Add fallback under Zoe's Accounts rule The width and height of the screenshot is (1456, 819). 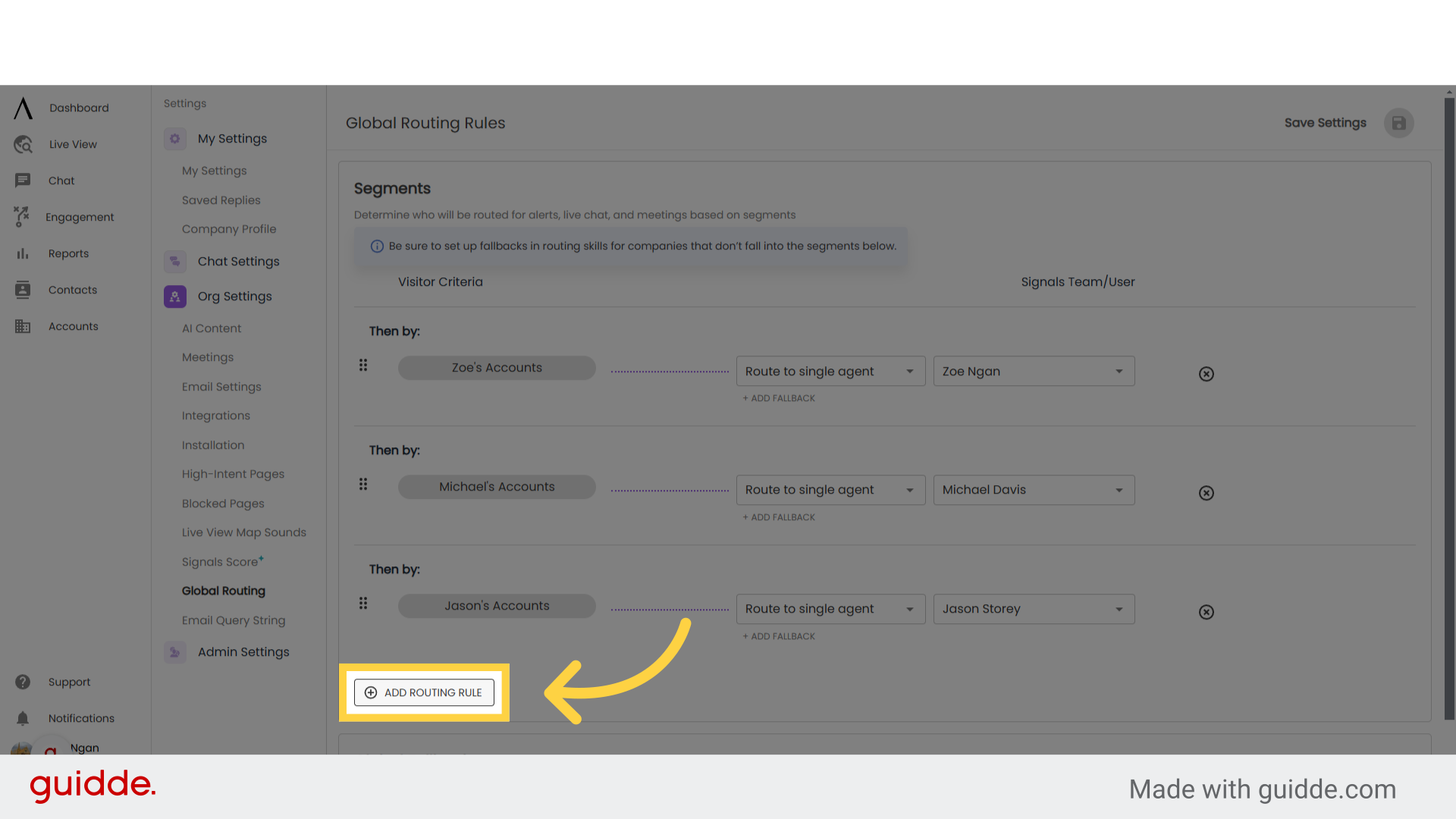(x=779, y=398)
